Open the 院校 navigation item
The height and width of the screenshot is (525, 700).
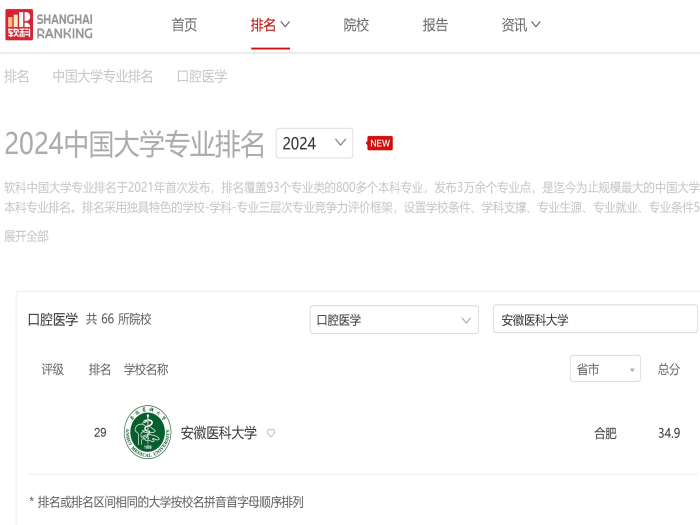(356, 25)
